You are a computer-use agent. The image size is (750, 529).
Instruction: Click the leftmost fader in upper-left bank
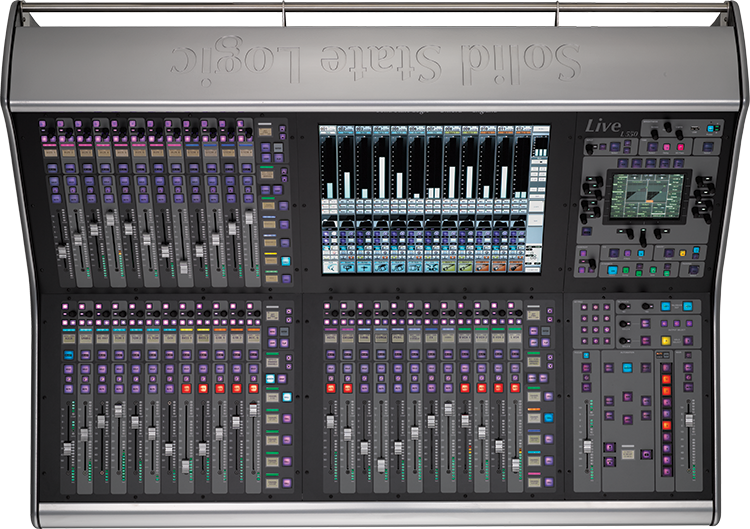(61, 250)
